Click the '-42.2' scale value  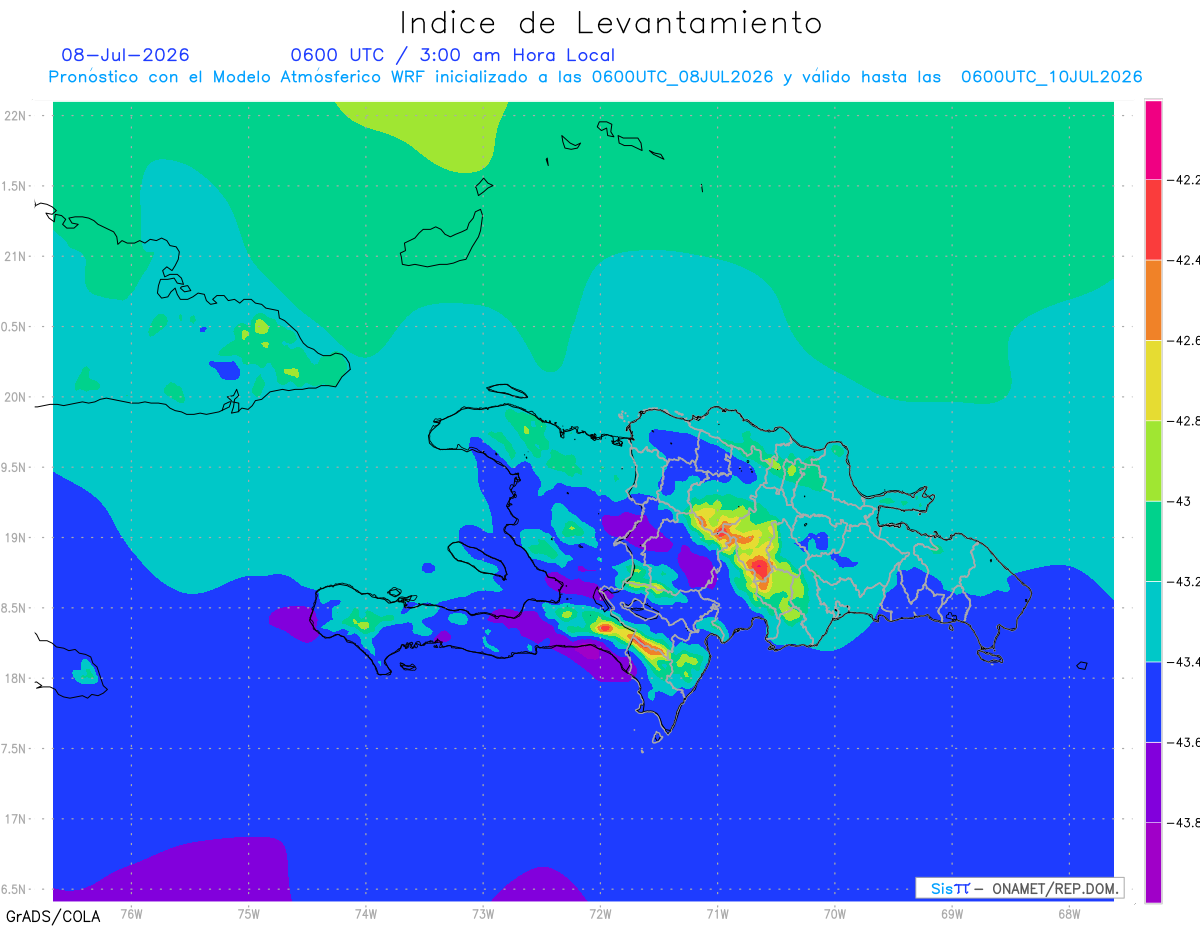(x=1184, y=180)
